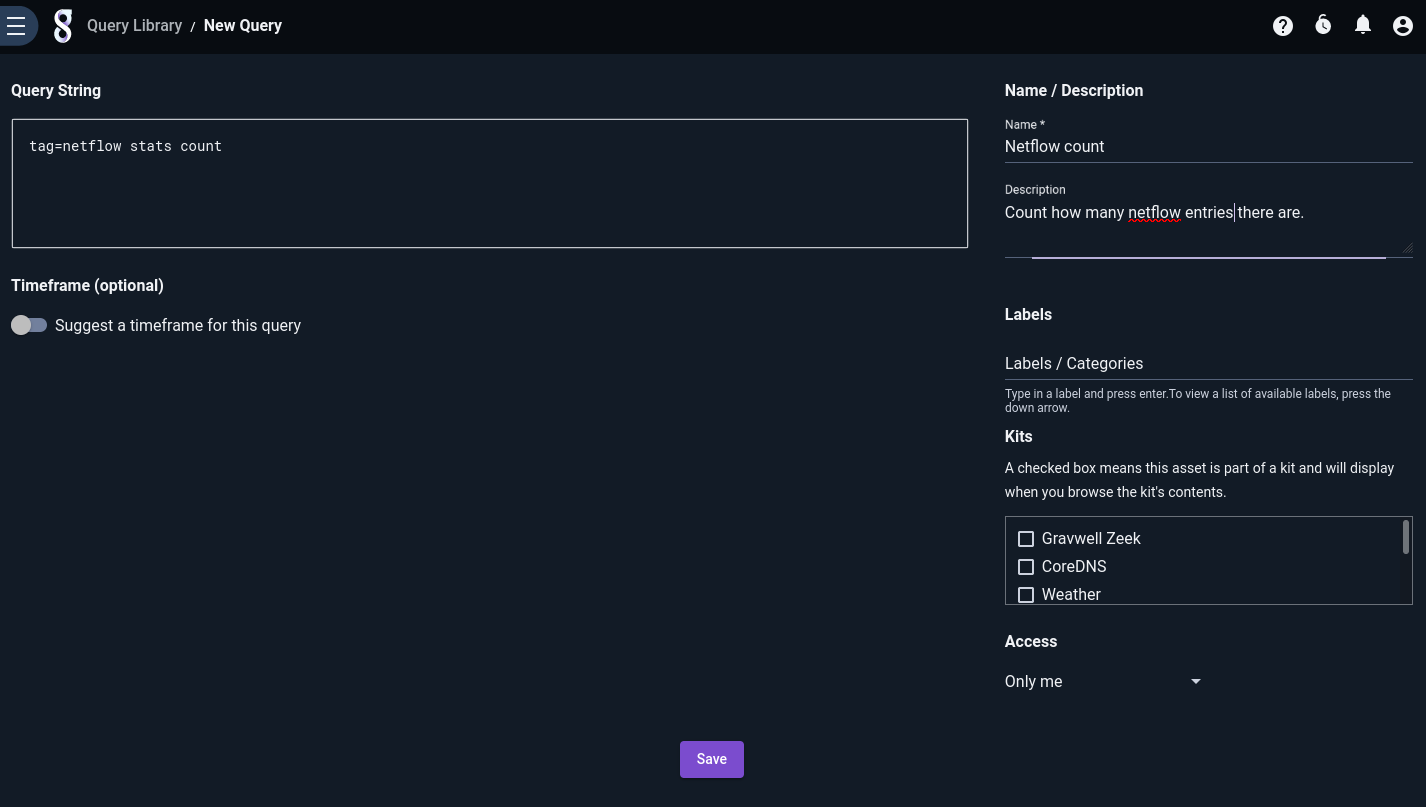Show notifications bell icon
Viewport: 1426px width, 807px height.
[x=1362, y=26]
